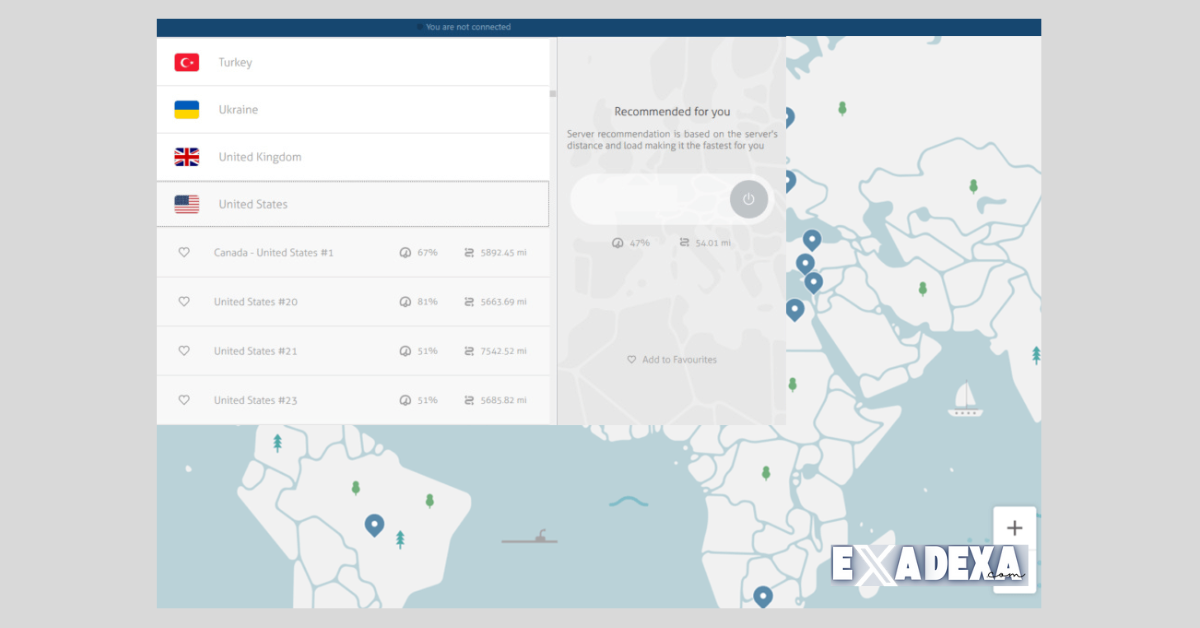Click the Ukraine flag icon
The height and width of the screenshot is (628, 1200).
click(185, 109)
